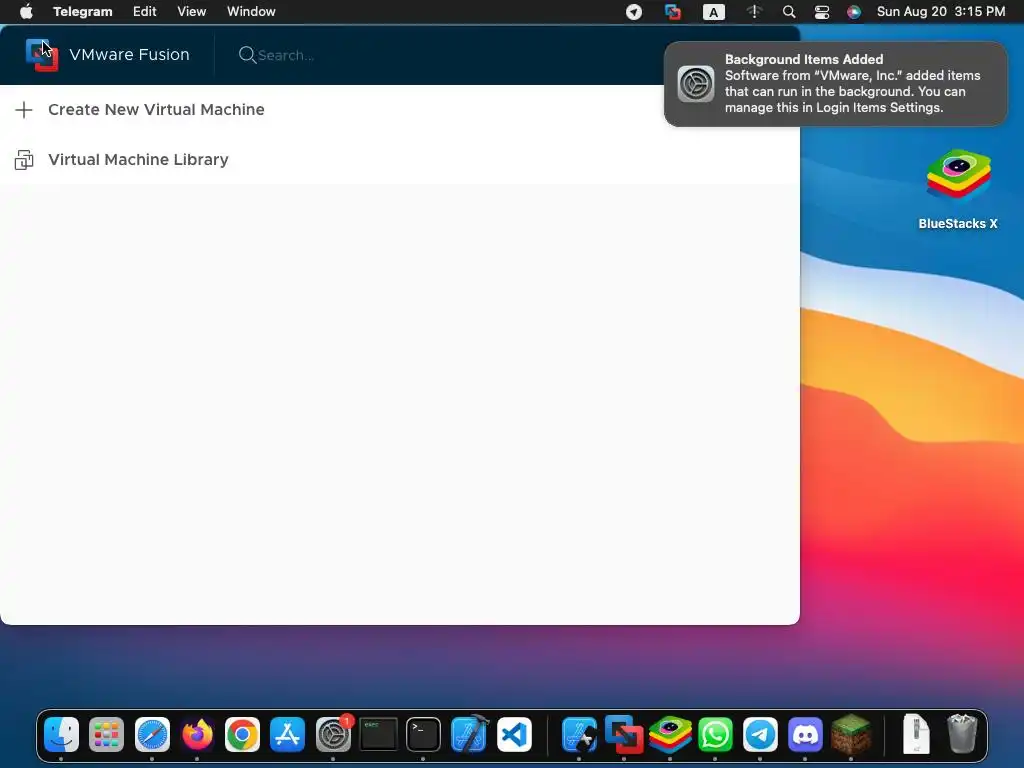1024x768 pixels.
Task: Click the VMware Fusion menu bar status icon
Action: click(673, 12)
